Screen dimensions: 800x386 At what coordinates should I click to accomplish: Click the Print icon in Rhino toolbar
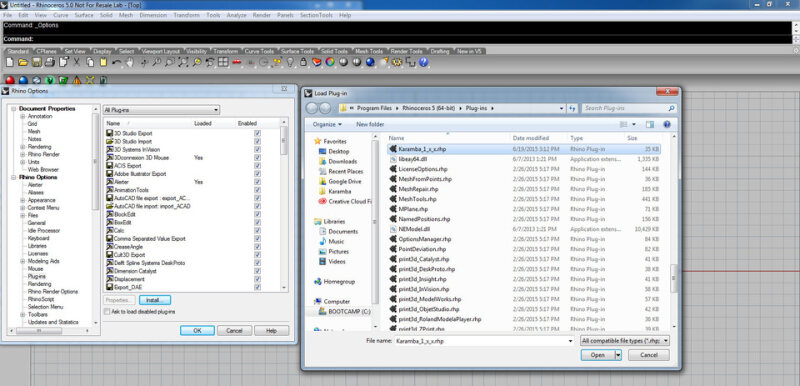click(50, 62)
